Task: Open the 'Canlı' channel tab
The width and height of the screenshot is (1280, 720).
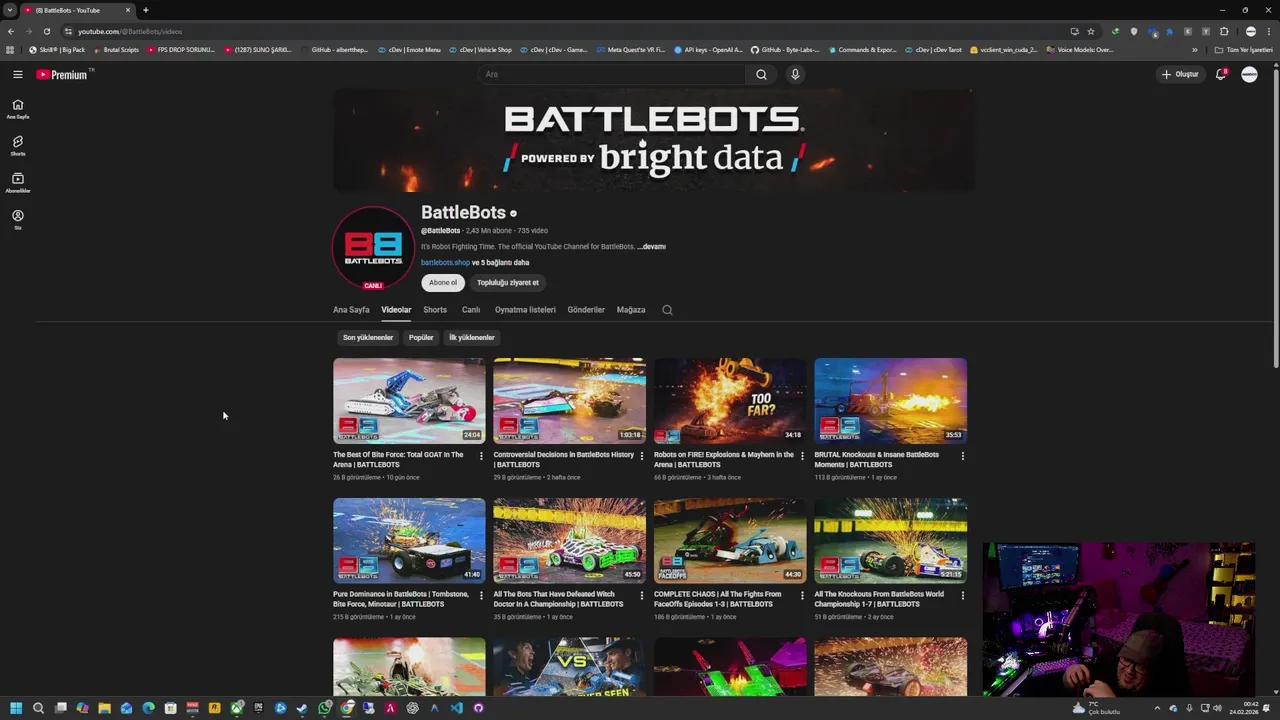Action: tap(471, 310)
